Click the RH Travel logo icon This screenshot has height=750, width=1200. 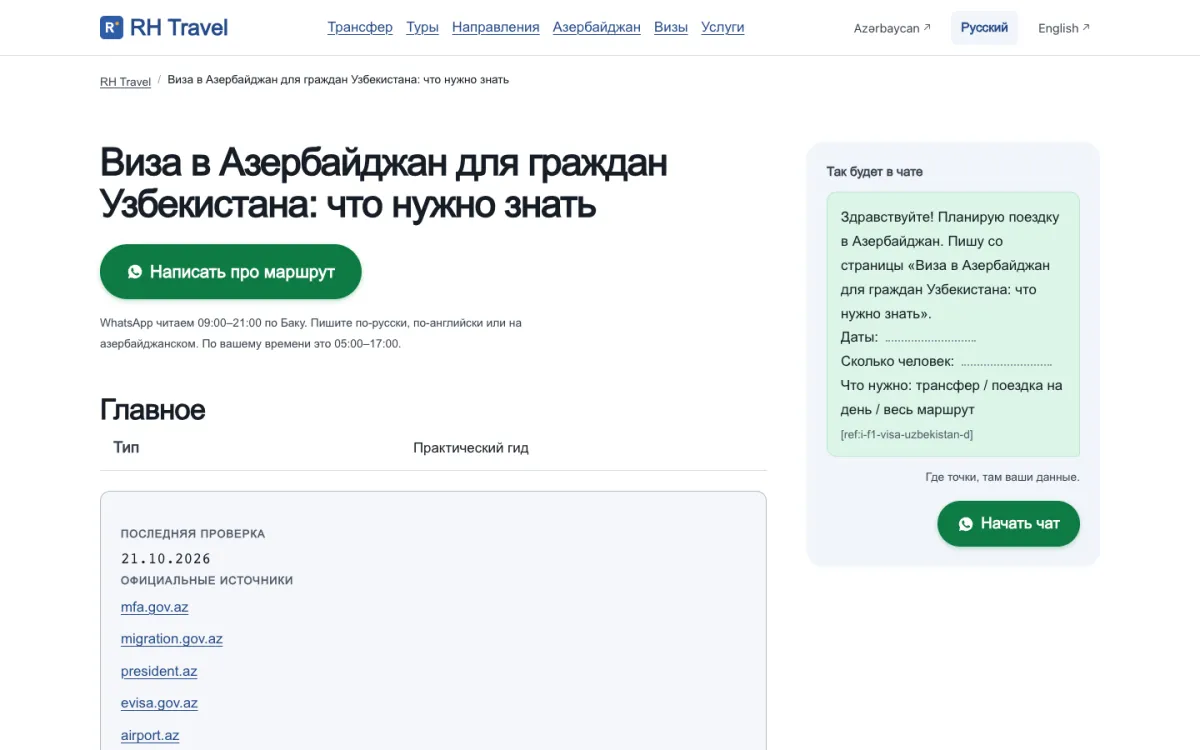(x=111, y=27)
